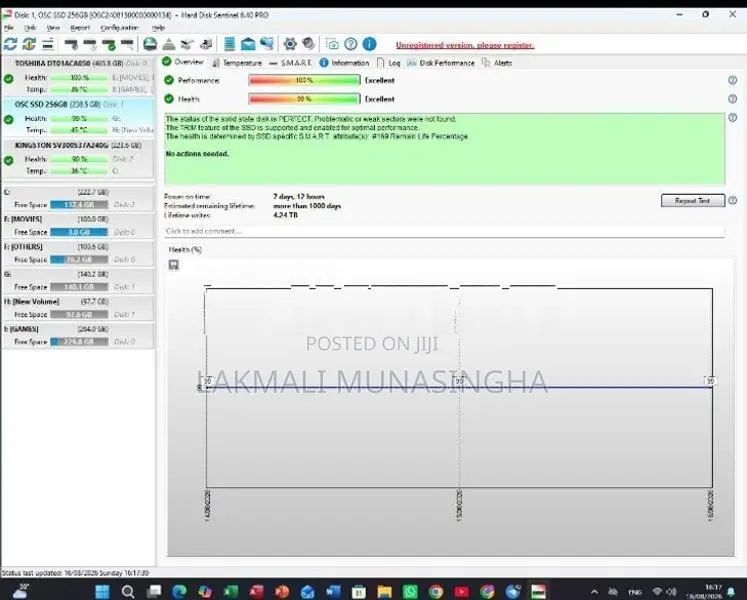Click the Performance 100% progress bar
This screenshot has height=600, width=747.
click(304, 80)
